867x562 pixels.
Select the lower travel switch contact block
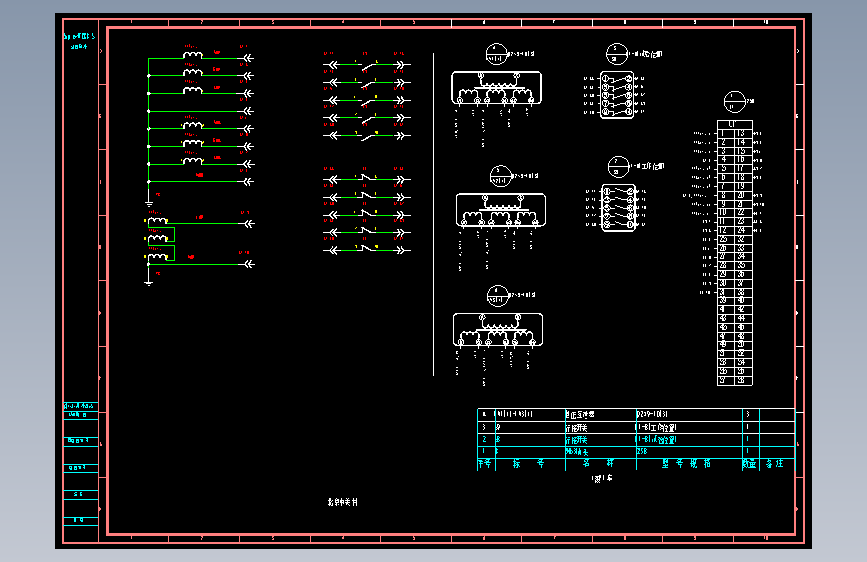pos(619,208)
